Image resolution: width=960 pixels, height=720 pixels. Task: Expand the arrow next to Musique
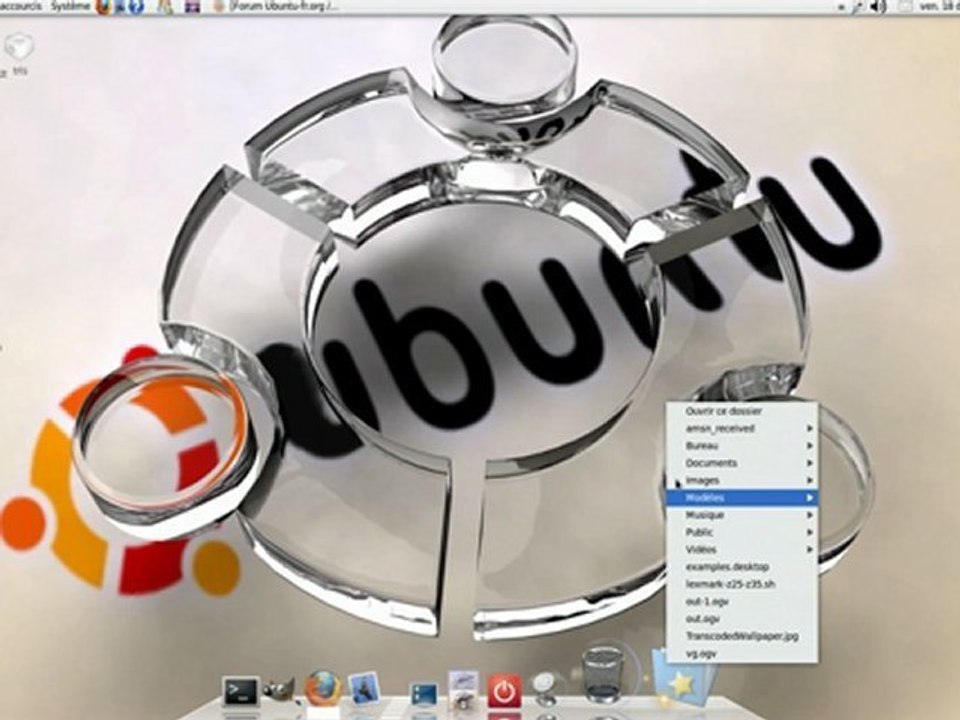tap(809, 515)
